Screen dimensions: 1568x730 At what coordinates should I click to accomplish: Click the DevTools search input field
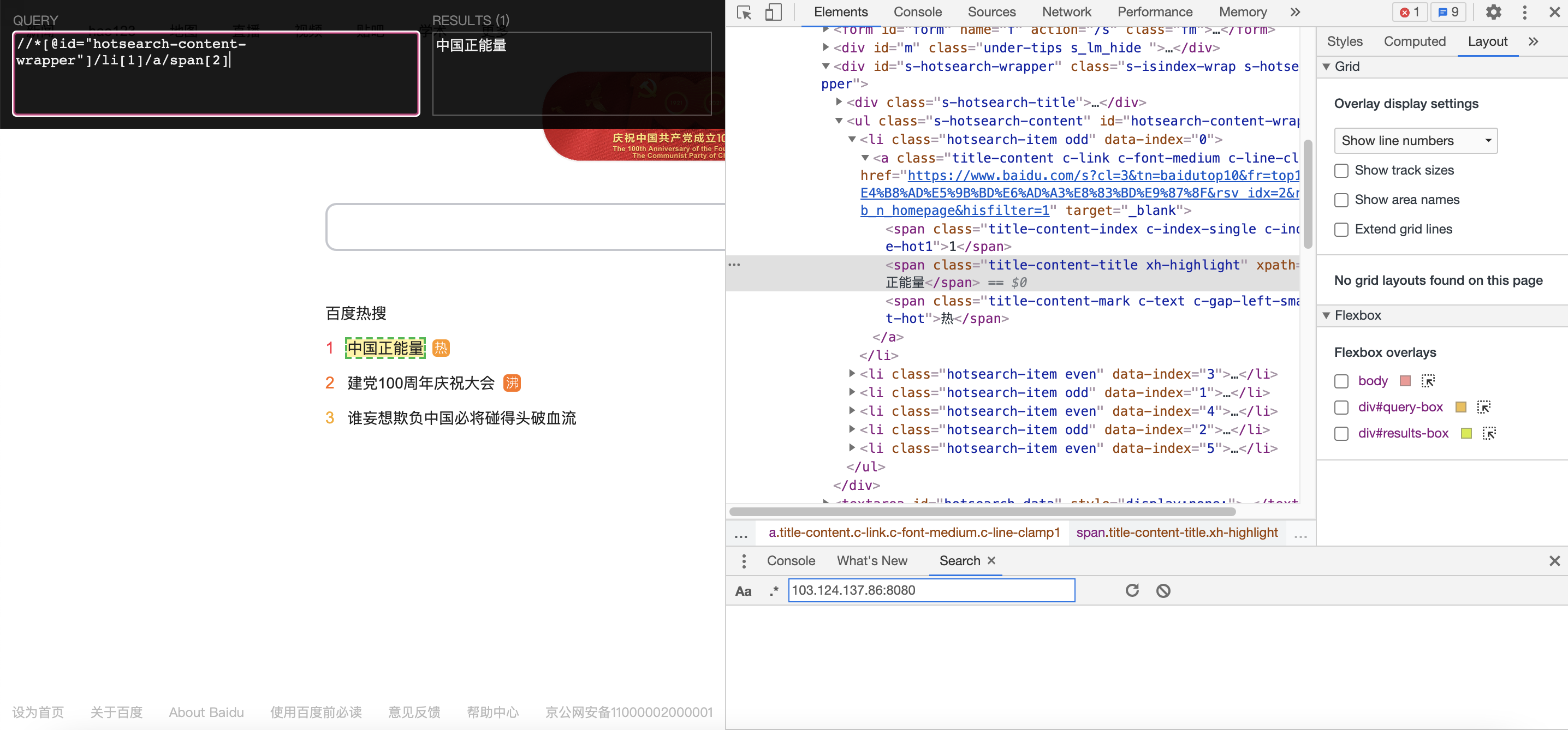[x=931, y=591]
